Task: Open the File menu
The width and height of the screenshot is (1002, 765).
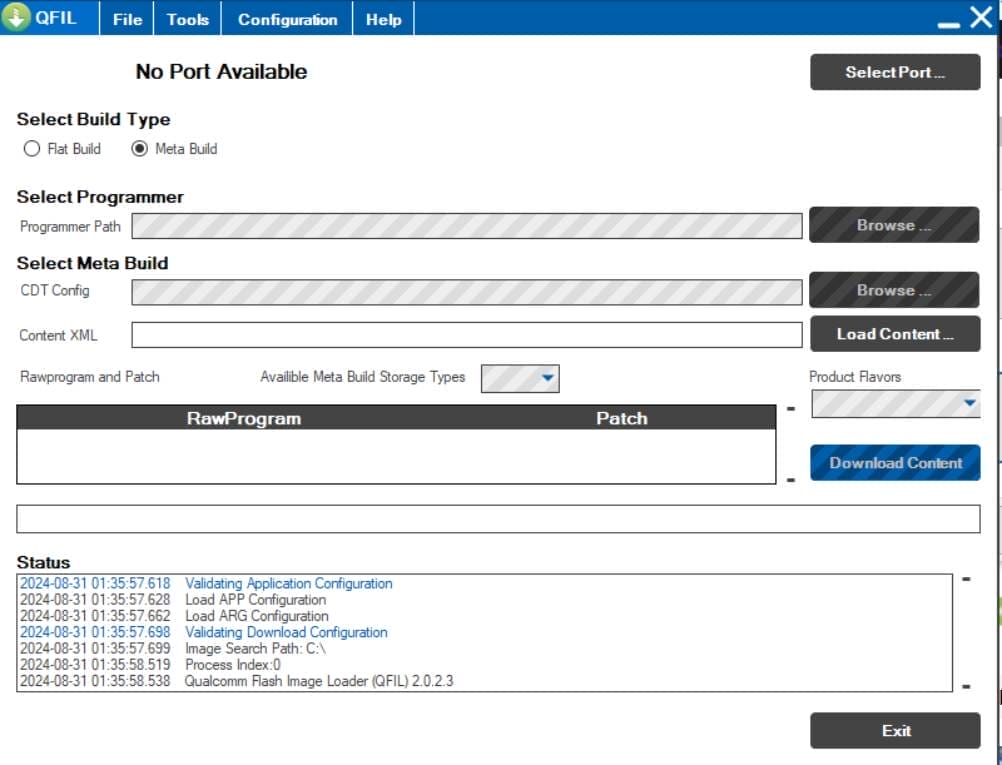Action: coord(127,19)
